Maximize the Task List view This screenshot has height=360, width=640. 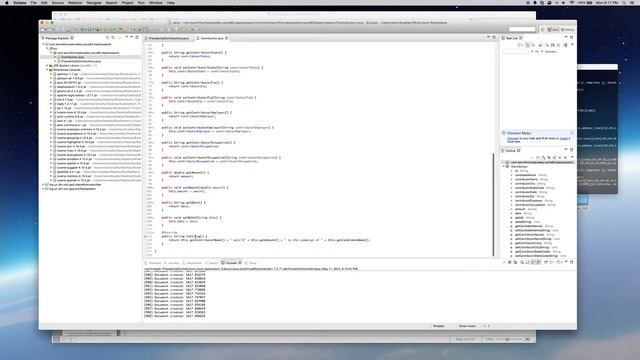point(571,37)
